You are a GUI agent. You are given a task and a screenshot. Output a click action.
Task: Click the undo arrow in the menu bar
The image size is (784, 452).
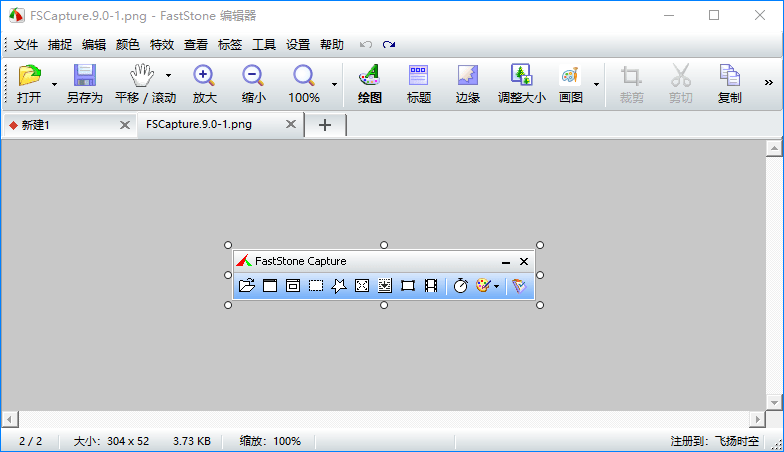tap(366, 44)
